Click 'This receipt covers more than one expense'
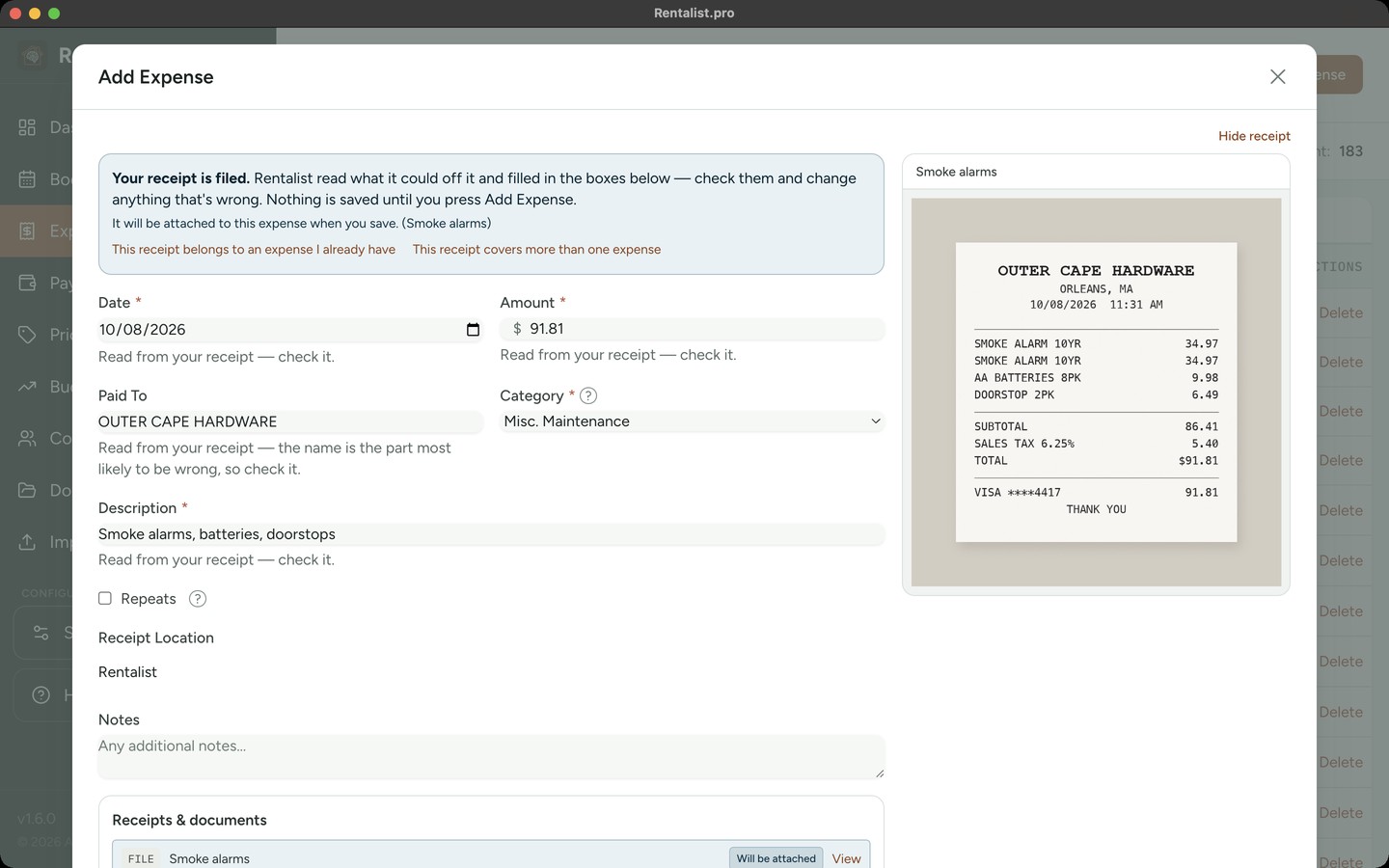This screenshot has height=868, width=1389. click(x=536, y=250)
